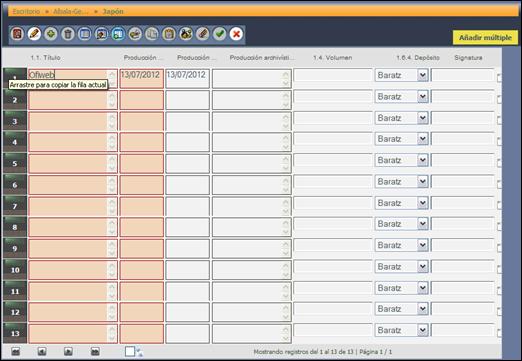Click the clipboard paste icon in toolbar

(x=169, y=34)
